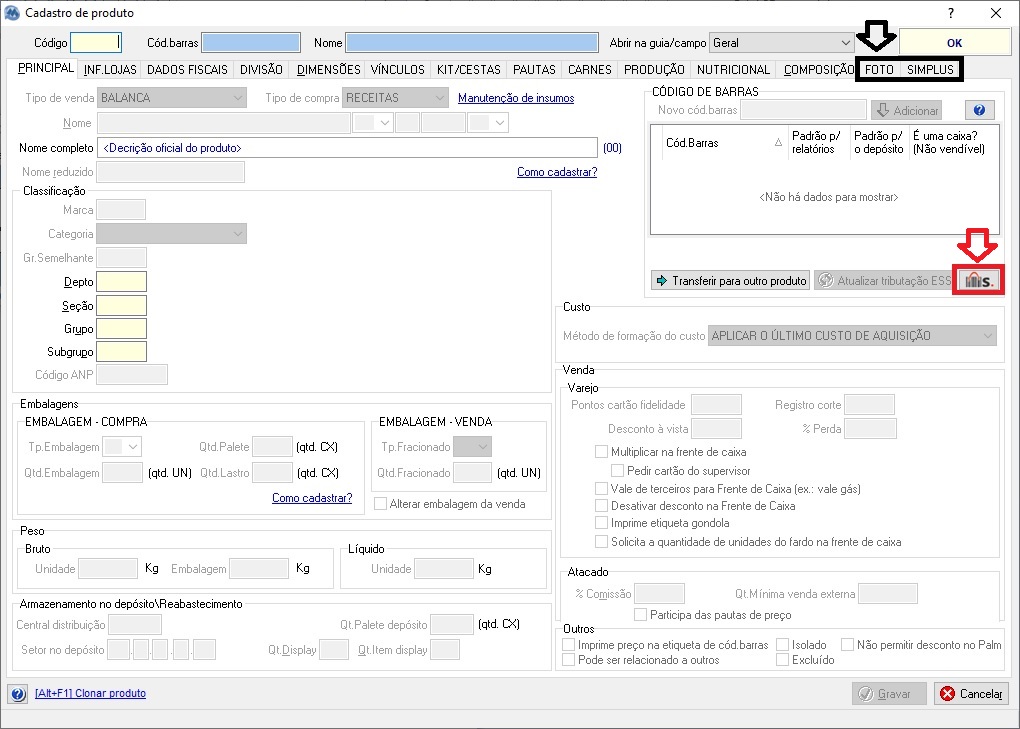The height and width of the screenshot is (729, 1020).
Task: Open the Manutenção de insumos link
Action: (516, 98)
